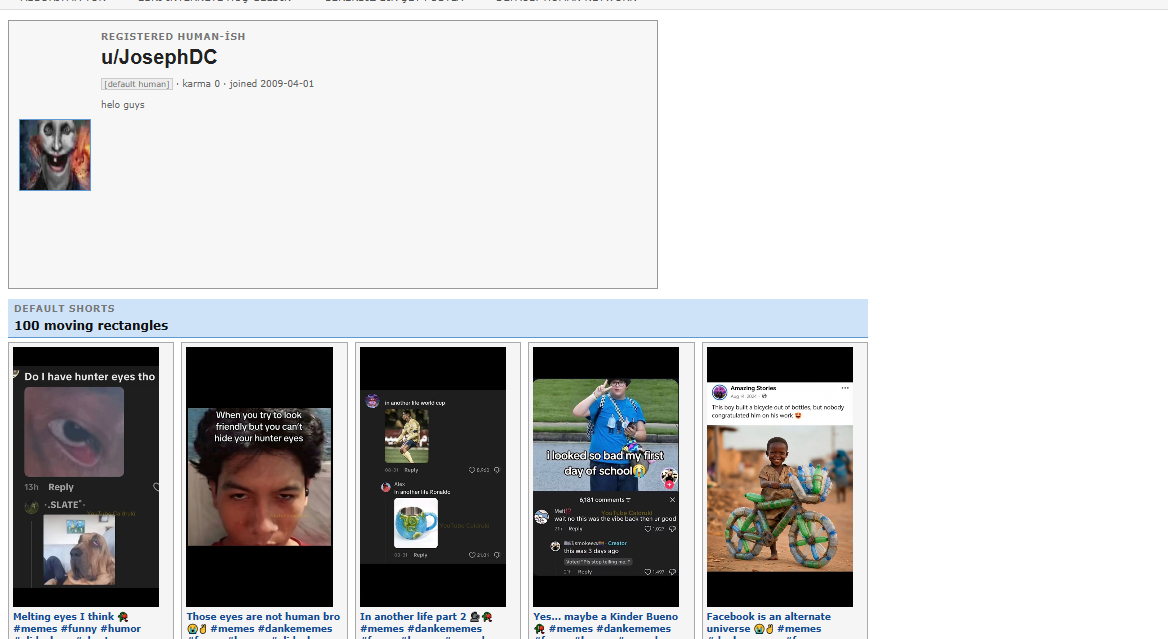Click the 'helo guys' bio text
Screen dimensions: 1168x639
[123, 105]
